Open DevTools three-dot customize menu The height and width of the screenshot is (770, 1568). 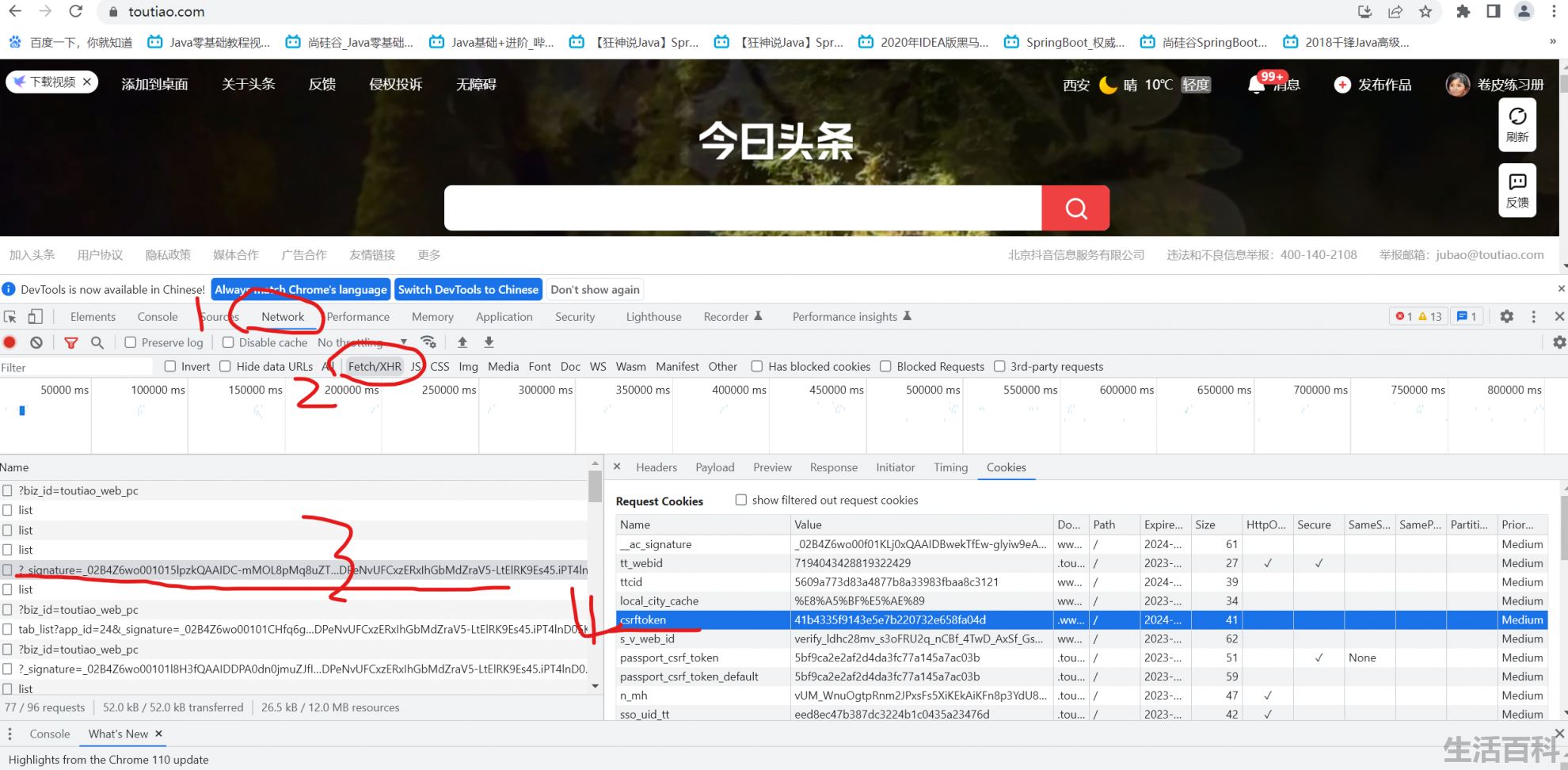coord(1534,317)
